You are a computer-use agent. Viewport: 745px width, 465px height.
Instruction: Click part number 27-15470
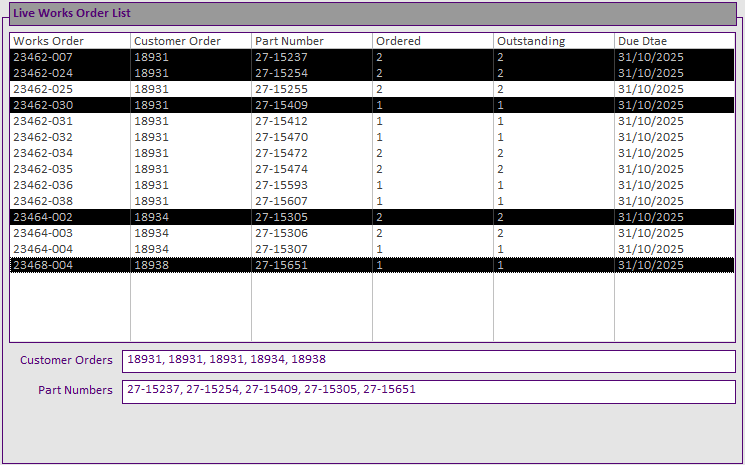[281, 137]
